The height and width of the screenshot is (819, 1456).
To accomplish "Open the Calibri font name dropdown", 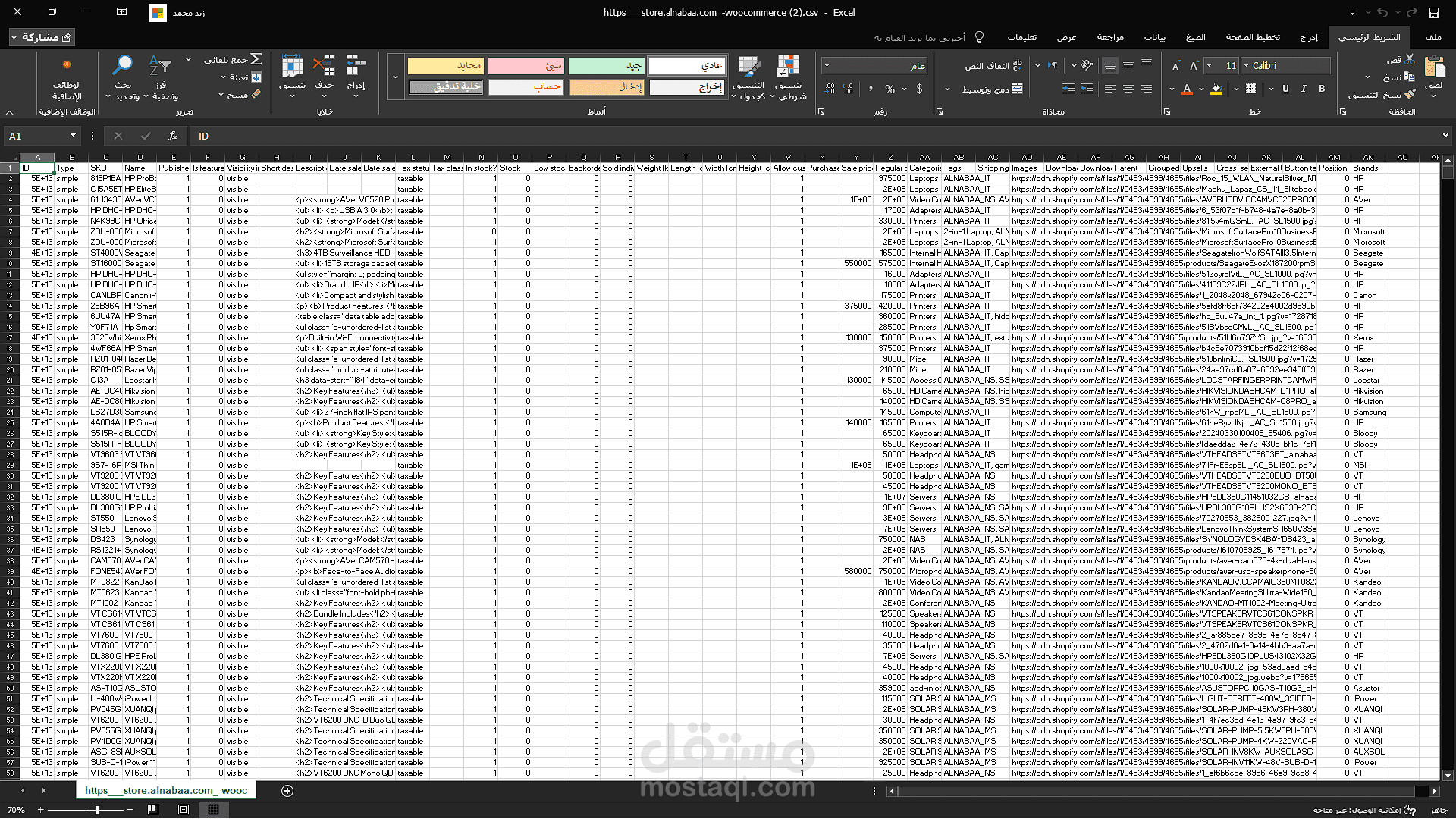I will [x=1246, y=66].
